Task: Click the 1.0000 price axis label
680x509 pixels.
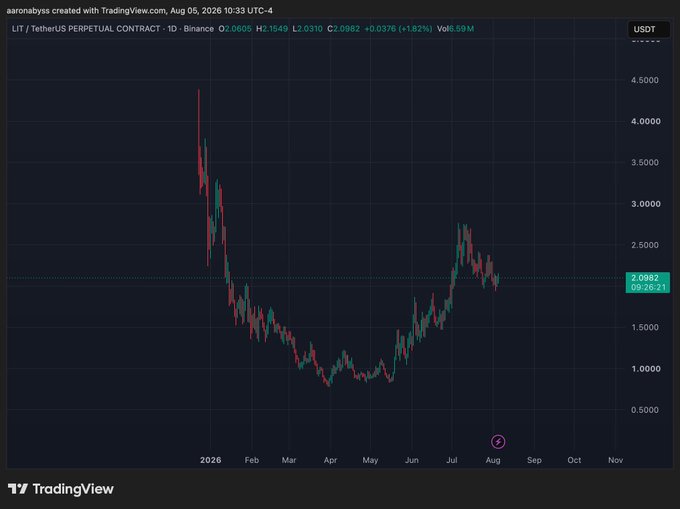Action: 646,369
